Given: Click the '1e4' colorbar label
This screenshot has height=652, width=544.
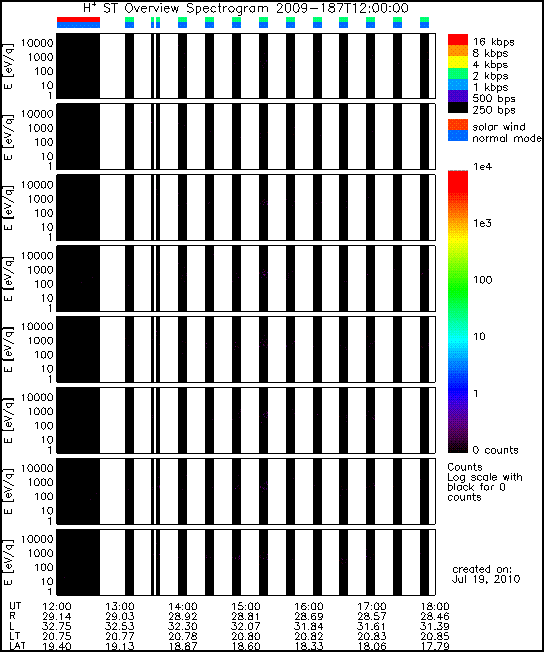Looking at the screenshot, I should tap(482, 167).
